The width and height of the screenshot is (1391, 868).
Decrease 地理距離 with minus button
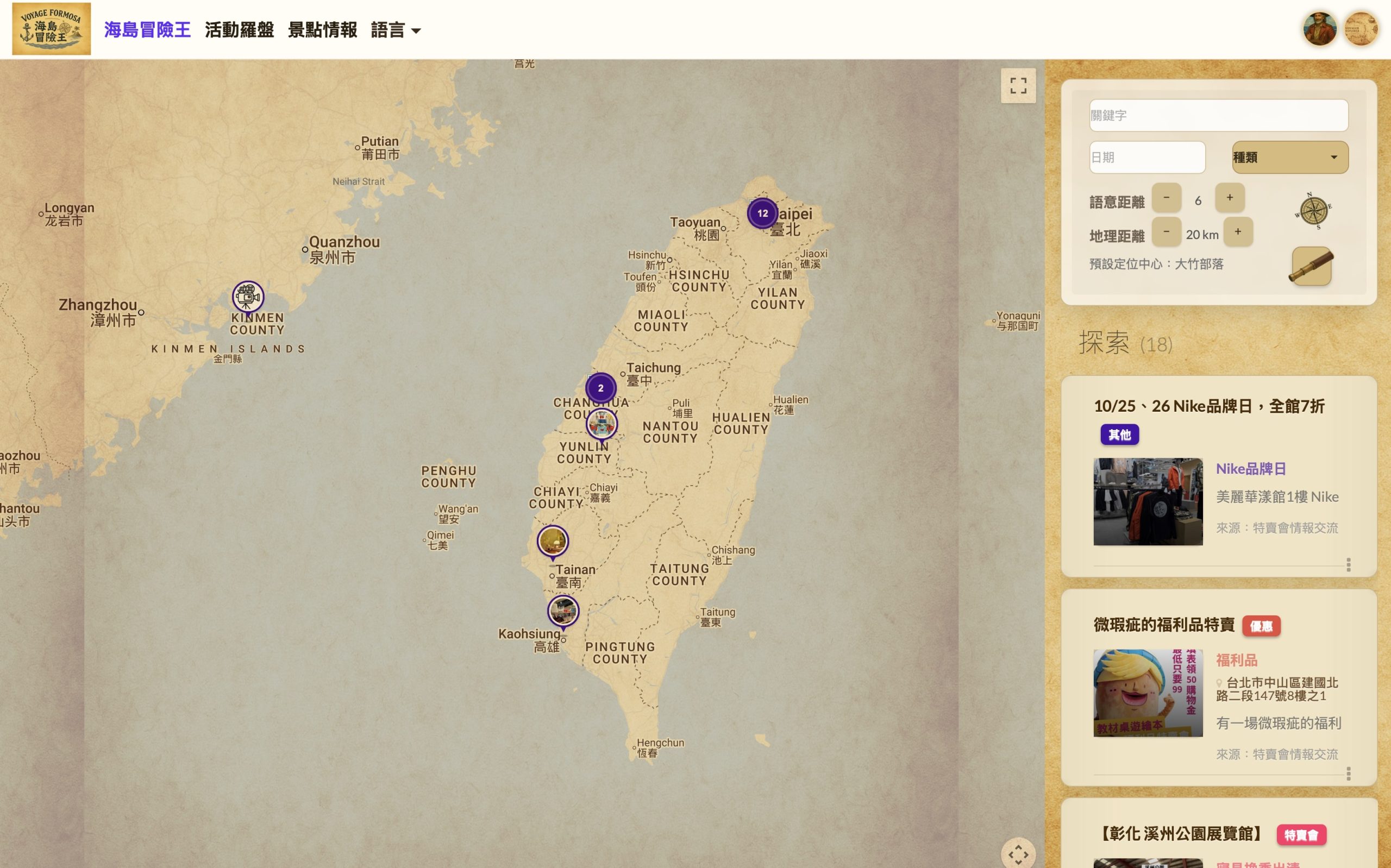coord(1166,231)
